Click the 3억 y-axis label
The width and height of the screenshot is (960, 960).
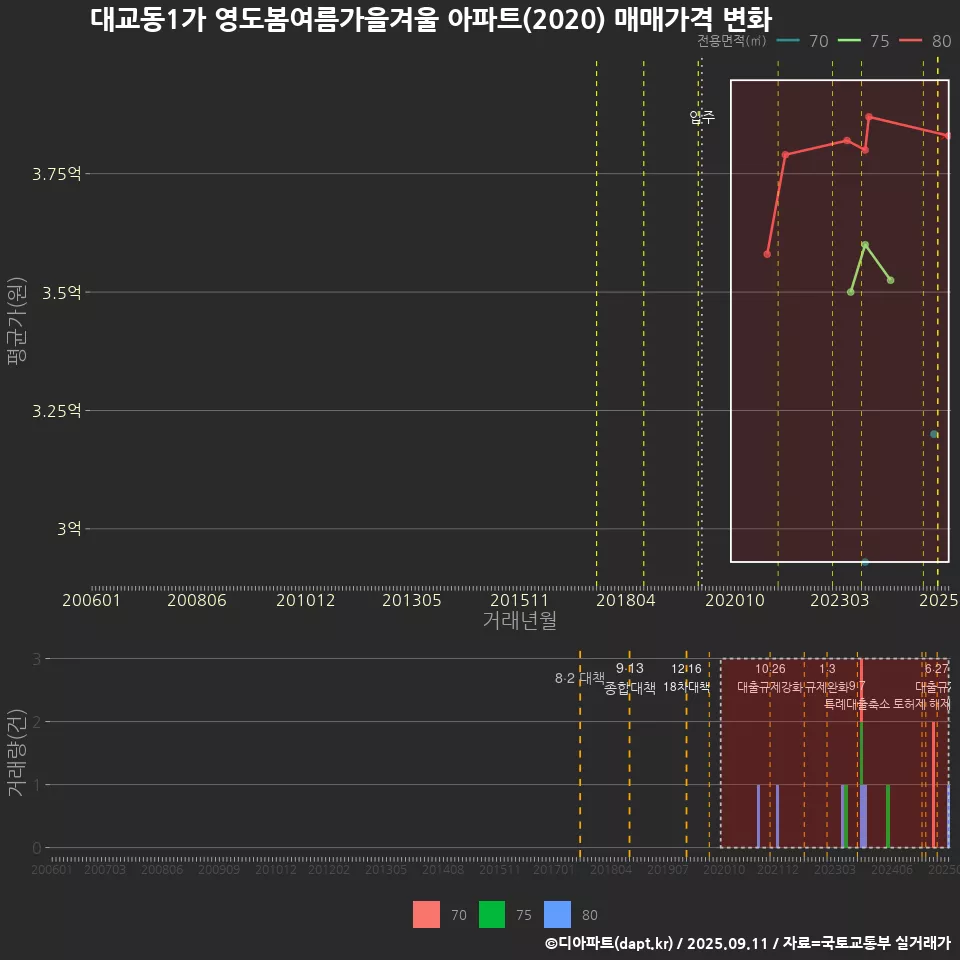coord(69,529)
